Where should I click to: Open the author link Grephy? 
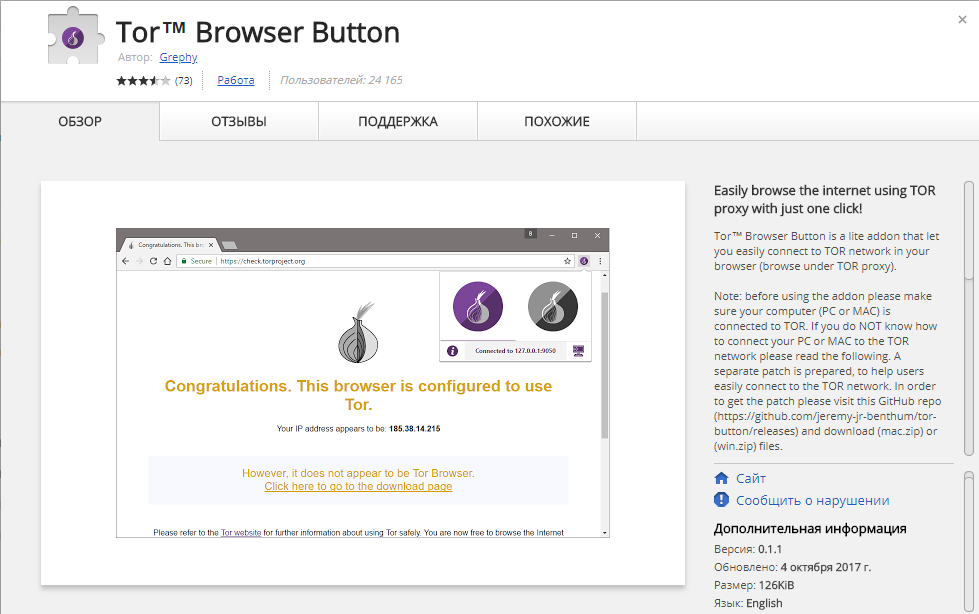(x=178, y=57)
